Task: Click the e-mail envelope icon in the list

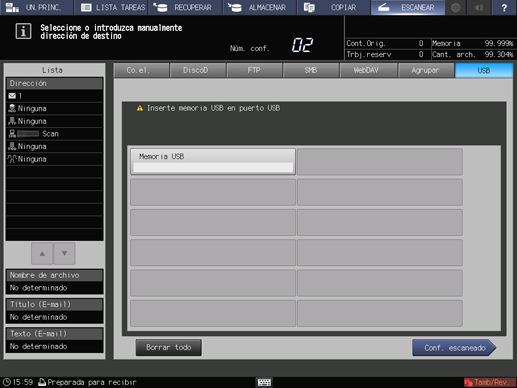Action: click(12, 96)
